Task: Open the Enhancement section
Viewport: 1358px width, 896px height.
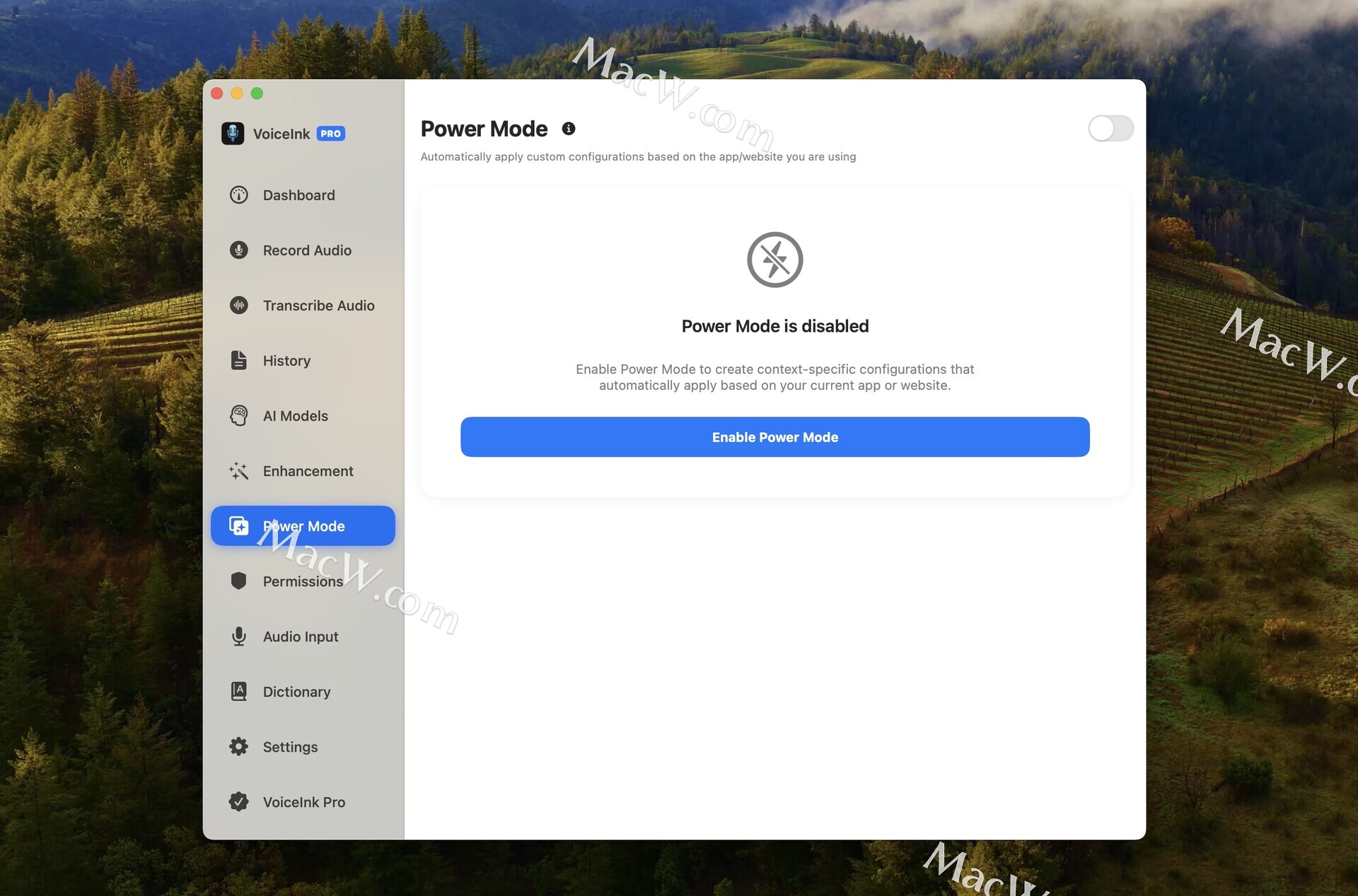Action: coord(303,471)
